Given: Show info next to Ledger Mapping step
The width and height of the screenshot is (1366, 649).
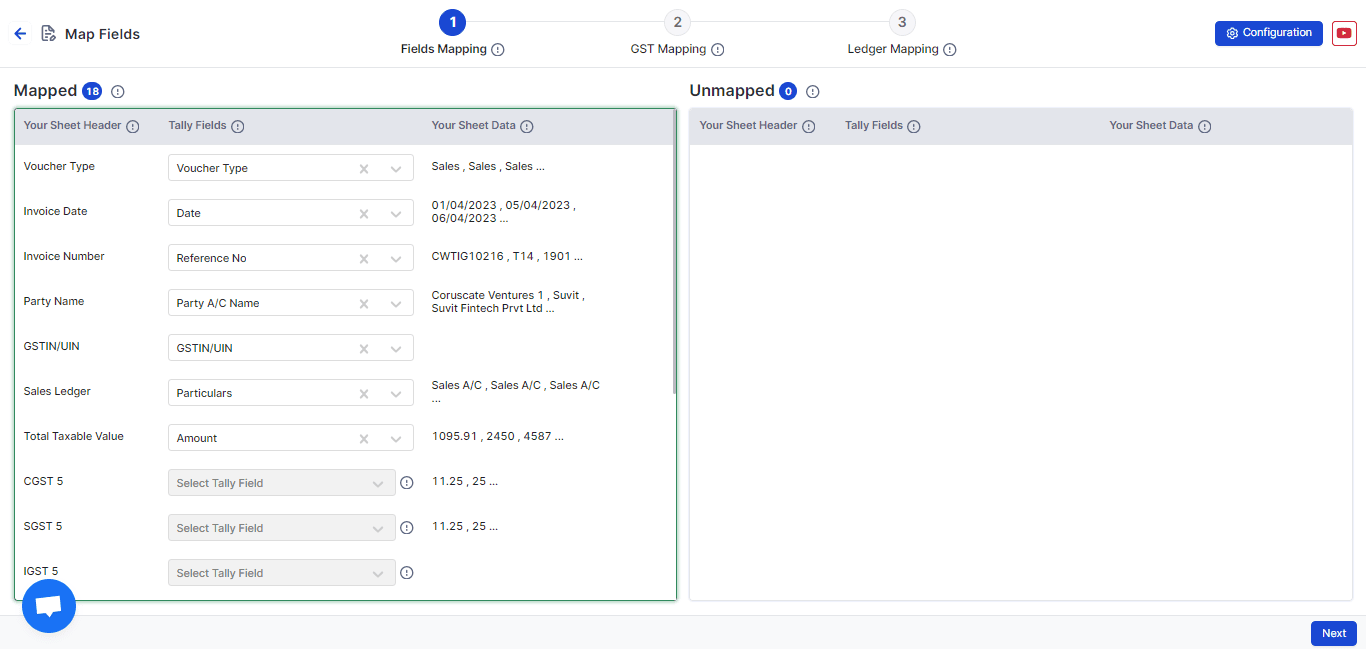Looking at the screenshot, I should pos(949,49).
